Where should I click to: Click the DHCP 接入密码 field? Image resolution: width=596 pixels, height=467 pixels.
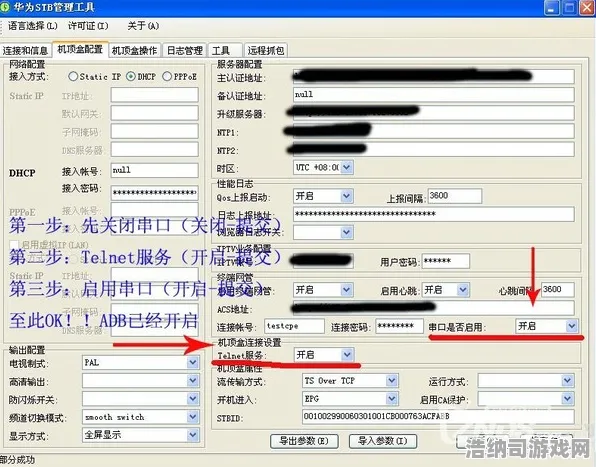tap(154, 193)
